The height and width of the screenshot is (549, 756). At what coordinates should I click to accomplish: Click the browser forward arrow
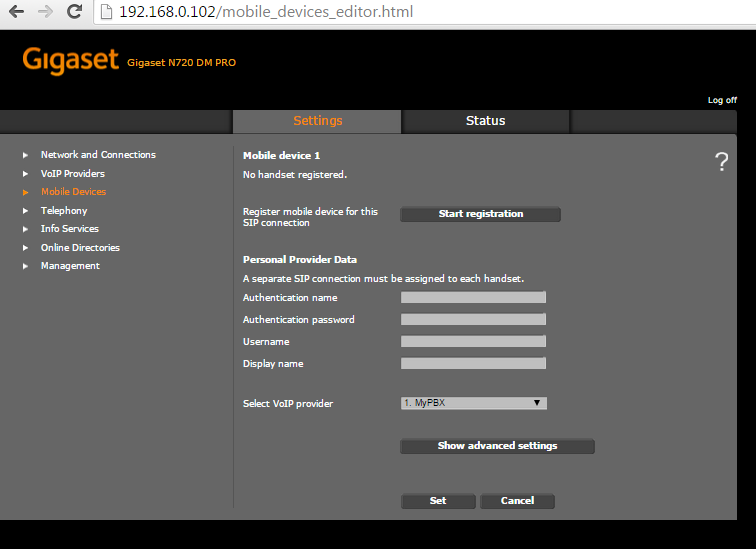(x=45, y=12)
